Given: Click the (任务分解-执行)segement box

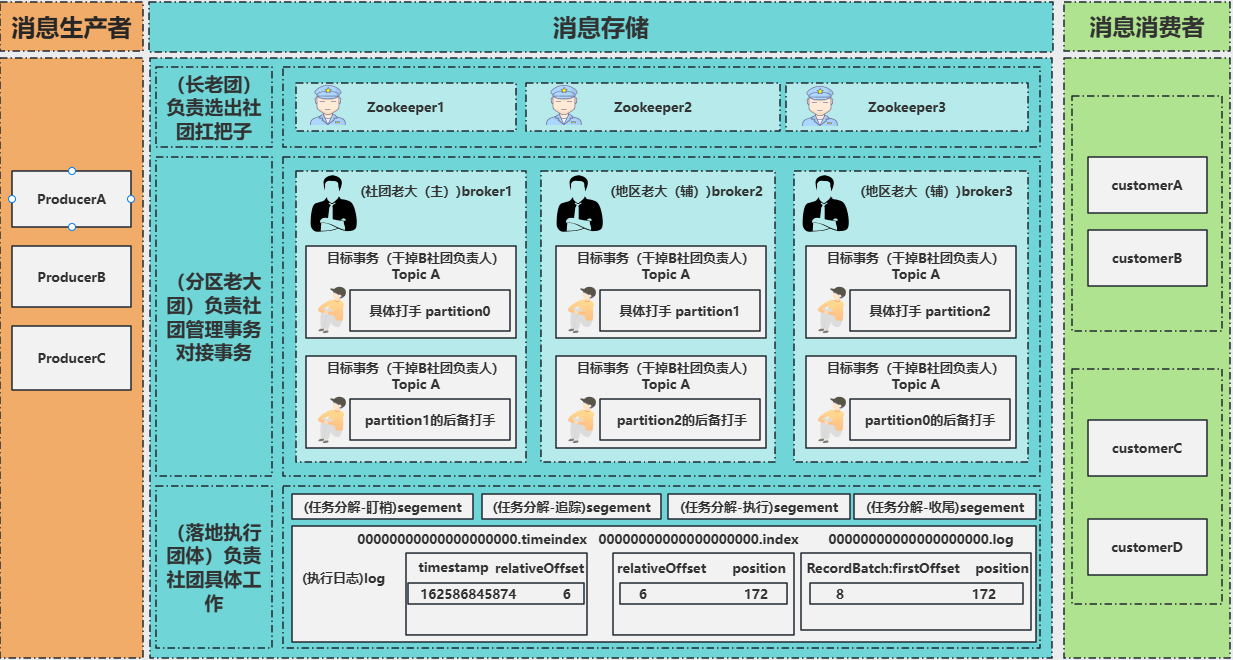Looking at the screenshot, I should (x=759, y=507).
